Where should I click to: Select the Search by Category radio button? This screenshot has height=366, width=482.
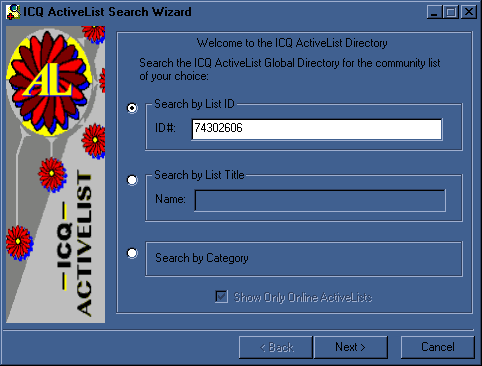(x=132, y=253)
